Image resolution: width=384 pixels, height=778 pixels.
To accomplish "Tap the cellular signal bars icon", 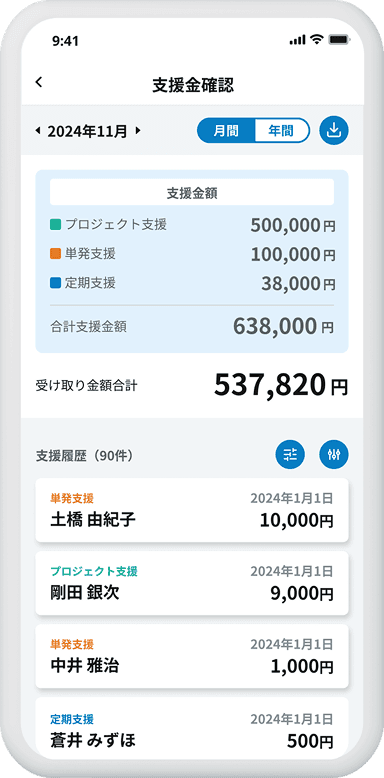I will [x=297, y=41].
